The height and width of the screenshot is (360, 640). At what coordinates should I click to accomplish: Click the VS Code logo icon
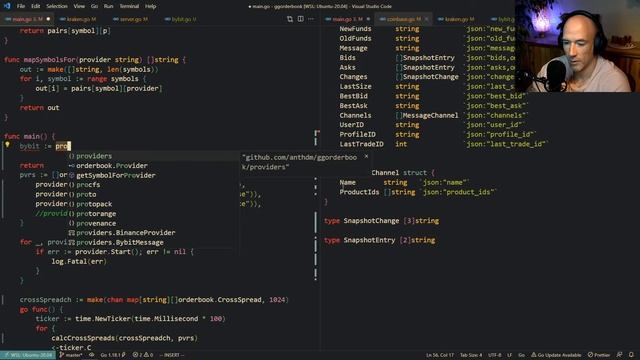tap(7, 6)
